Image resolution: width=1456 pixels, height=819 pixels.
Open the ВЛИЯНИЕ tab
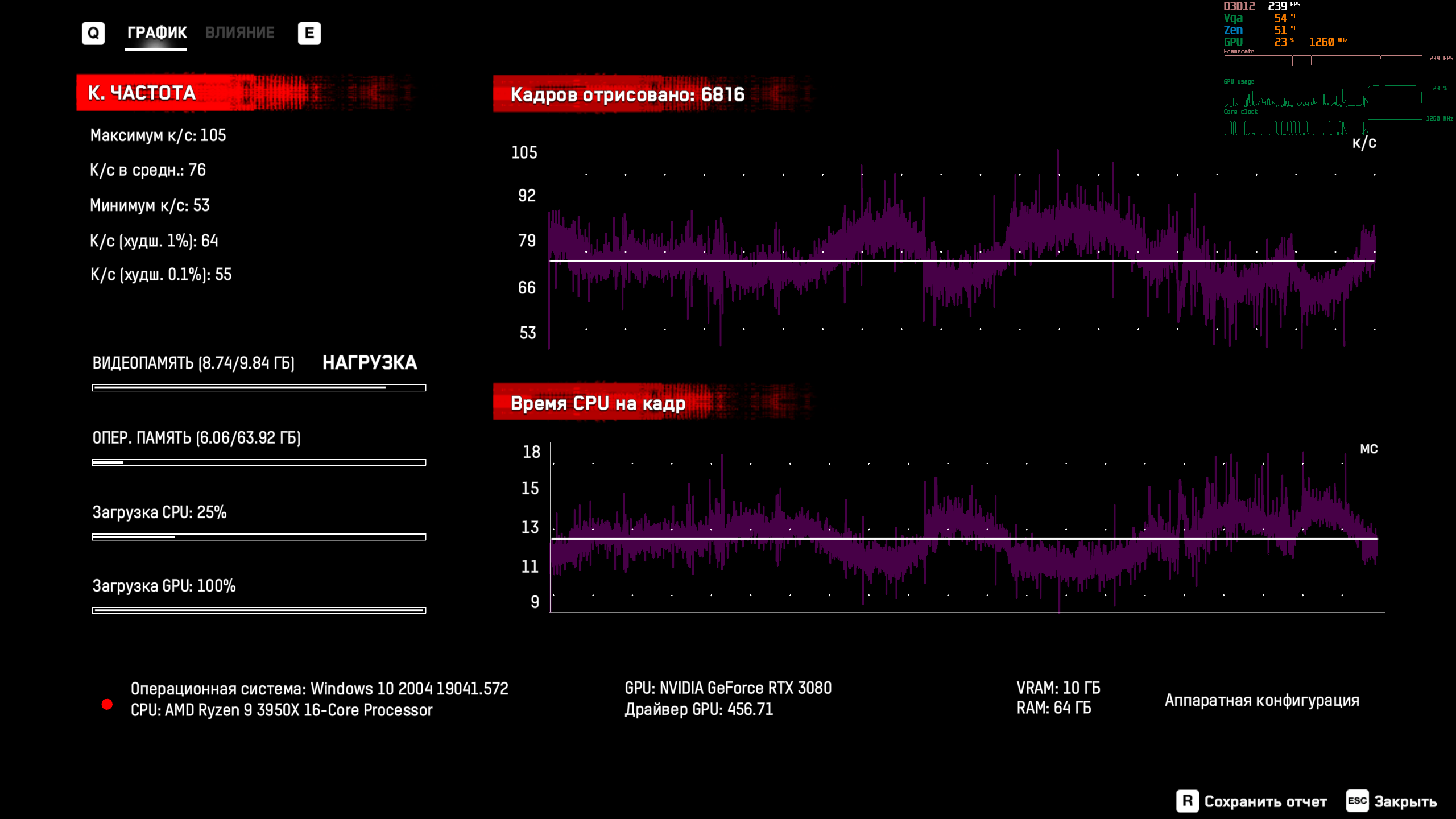tap(239, 32)
